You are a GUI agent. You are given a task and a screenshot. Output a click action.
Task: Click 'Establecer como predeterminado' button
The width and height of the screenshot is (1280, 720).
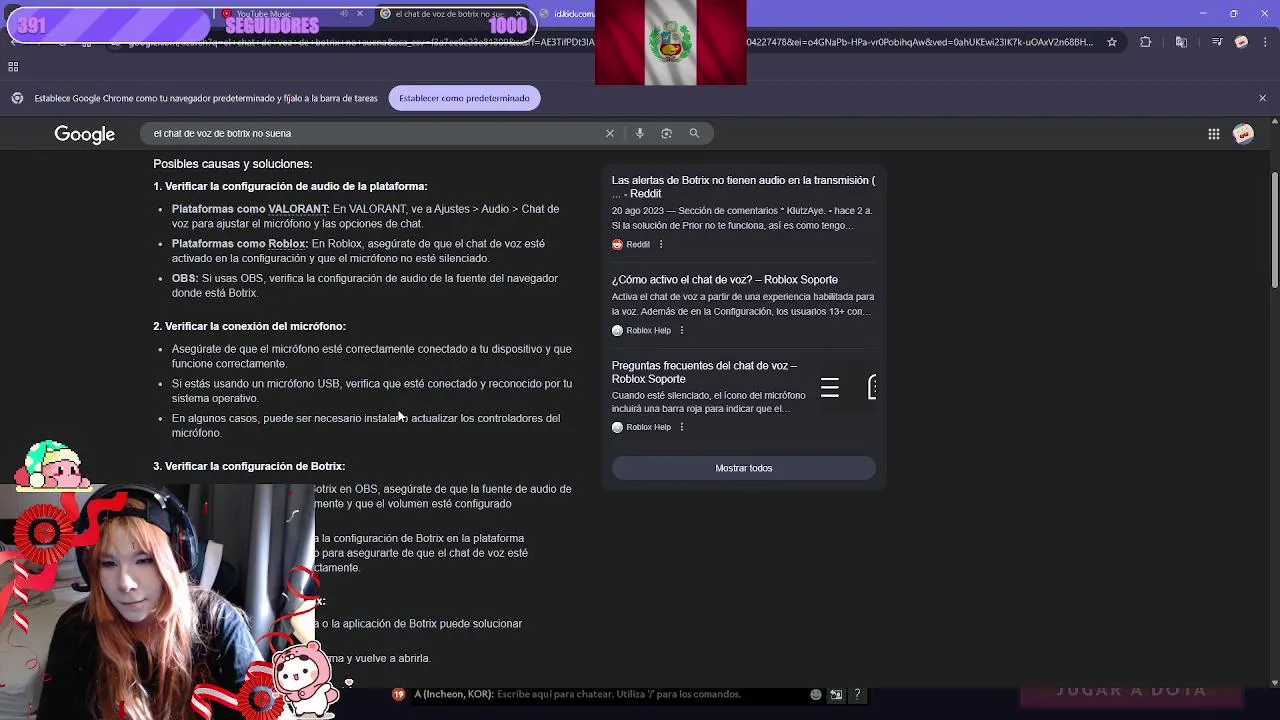tap(464, 98)
